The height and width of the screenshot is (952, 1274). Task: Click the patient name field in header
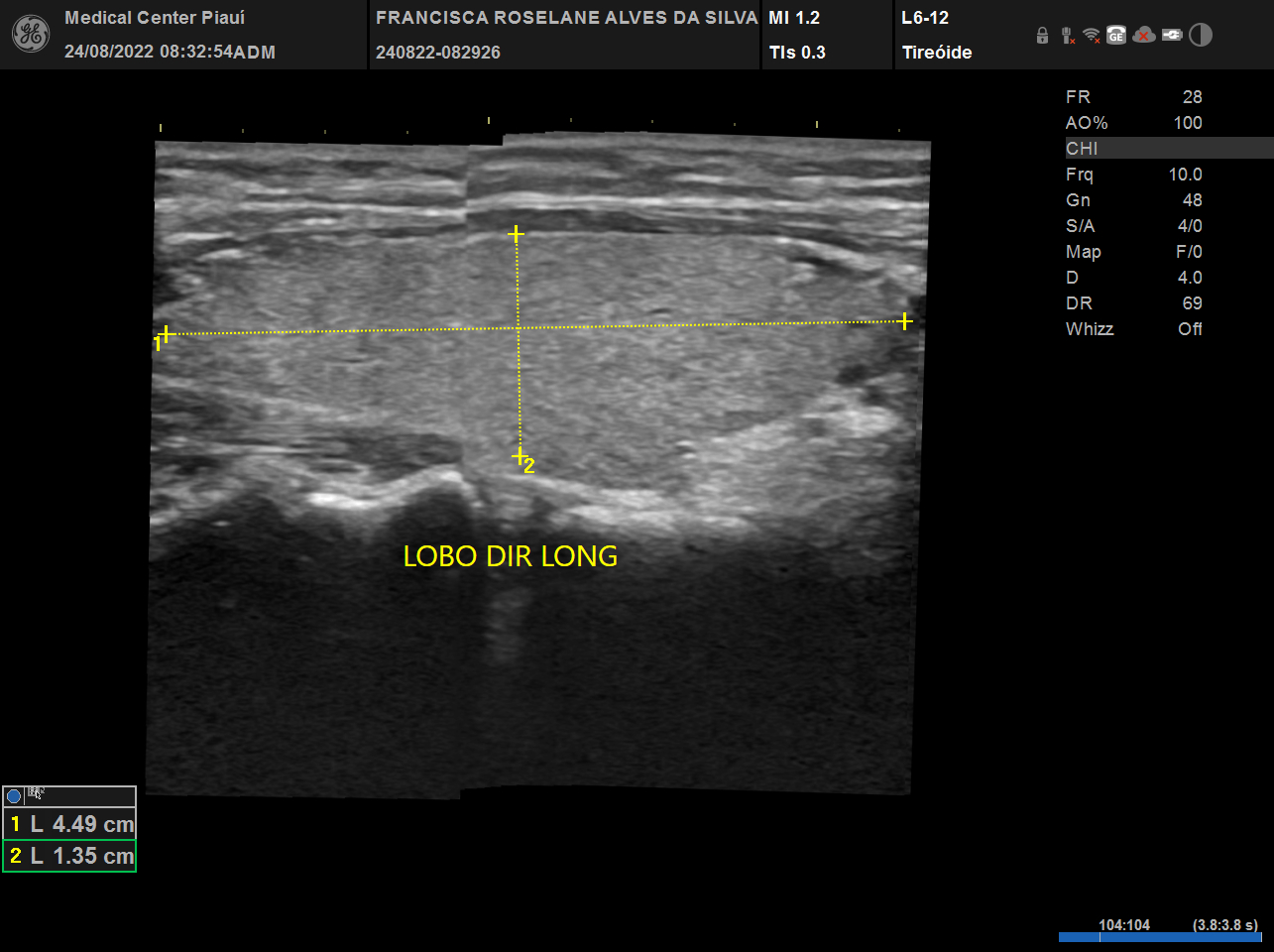pyautogui.click(x=566, y=18)
